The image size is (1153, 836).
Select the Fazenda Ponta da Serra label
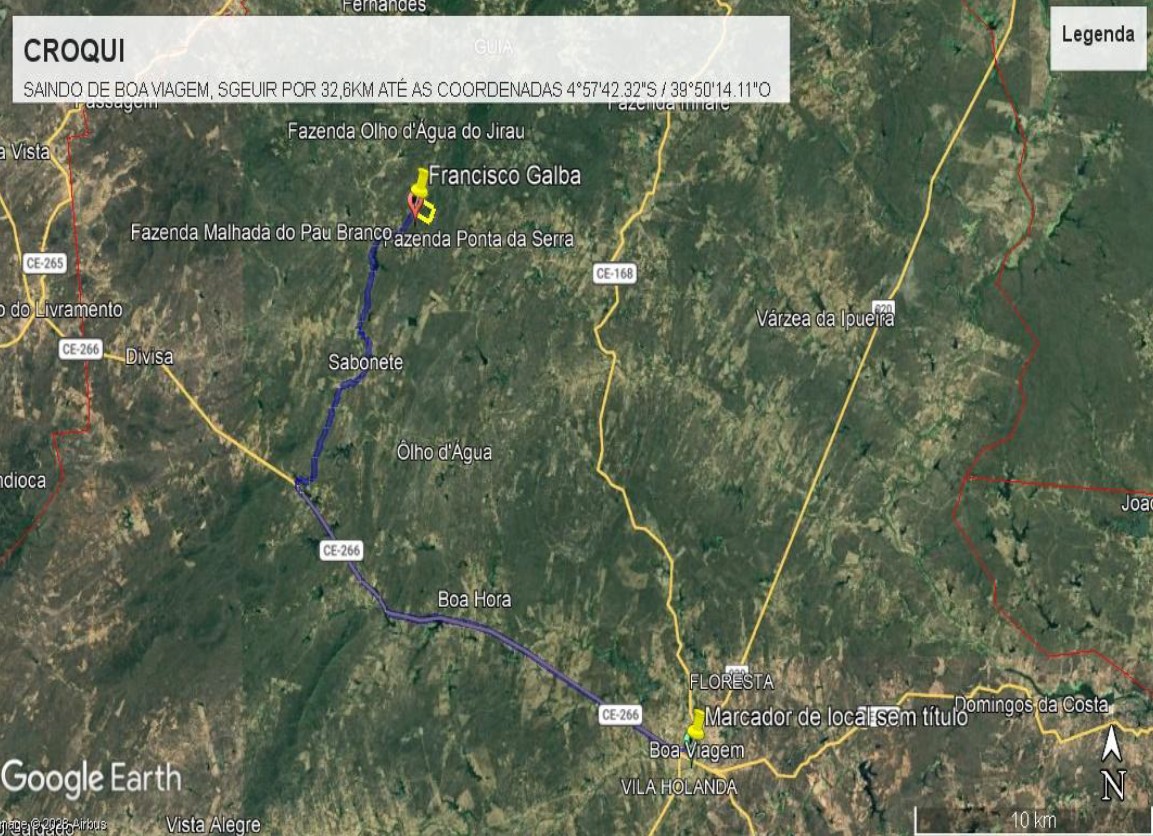tap(479, 239)
